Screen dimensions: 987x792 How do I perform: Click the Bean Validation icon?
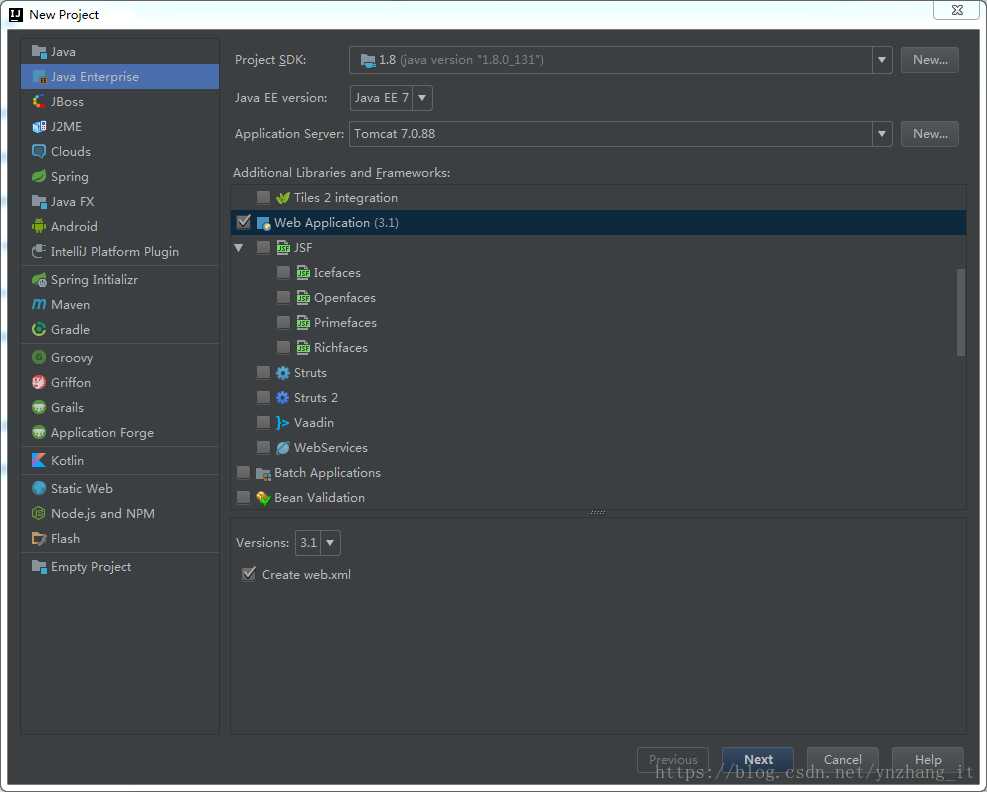tap(263, 498)
